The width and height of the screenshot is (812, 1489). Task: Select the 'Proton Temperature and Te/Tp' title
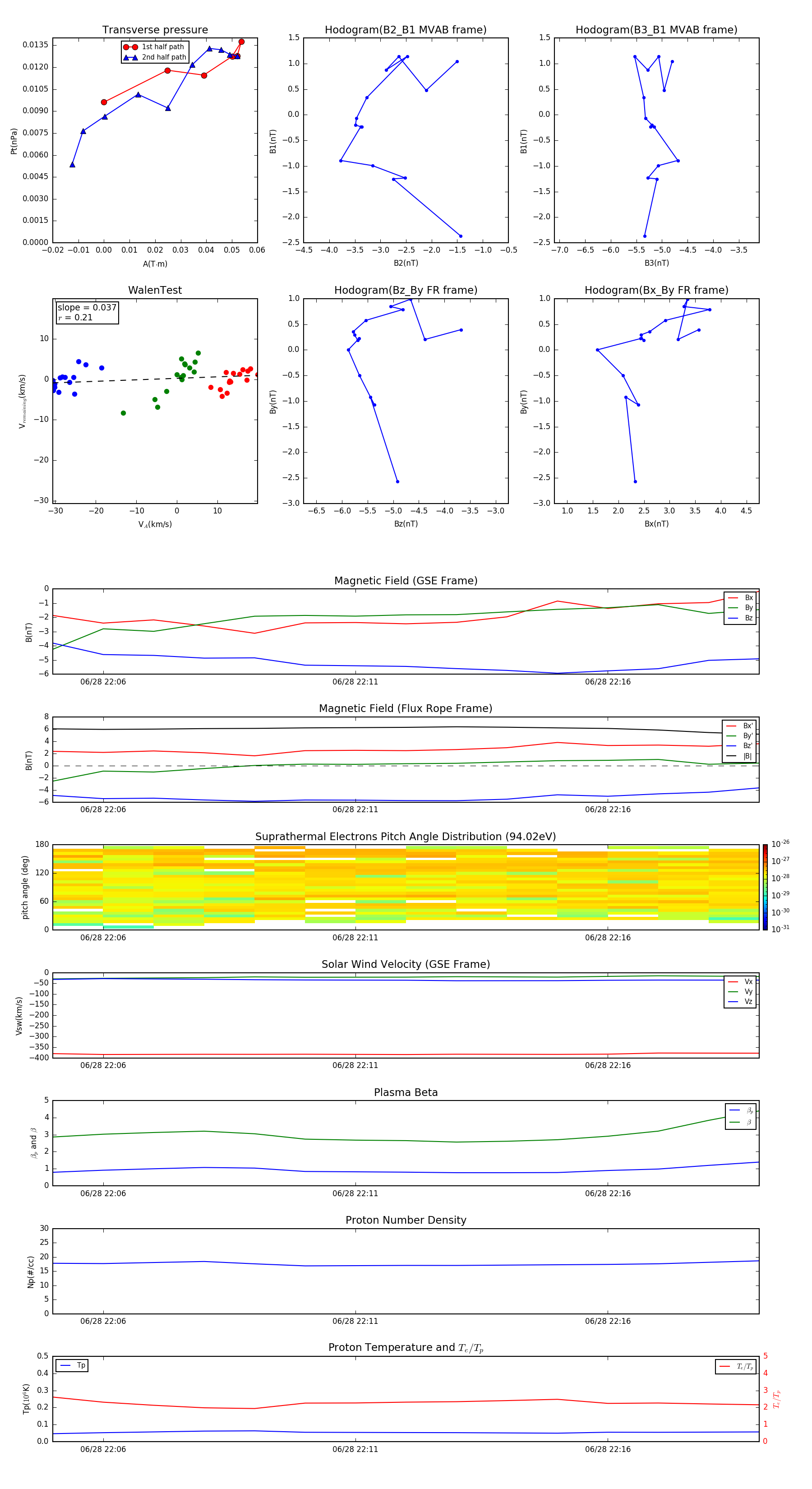point(406,1348)
